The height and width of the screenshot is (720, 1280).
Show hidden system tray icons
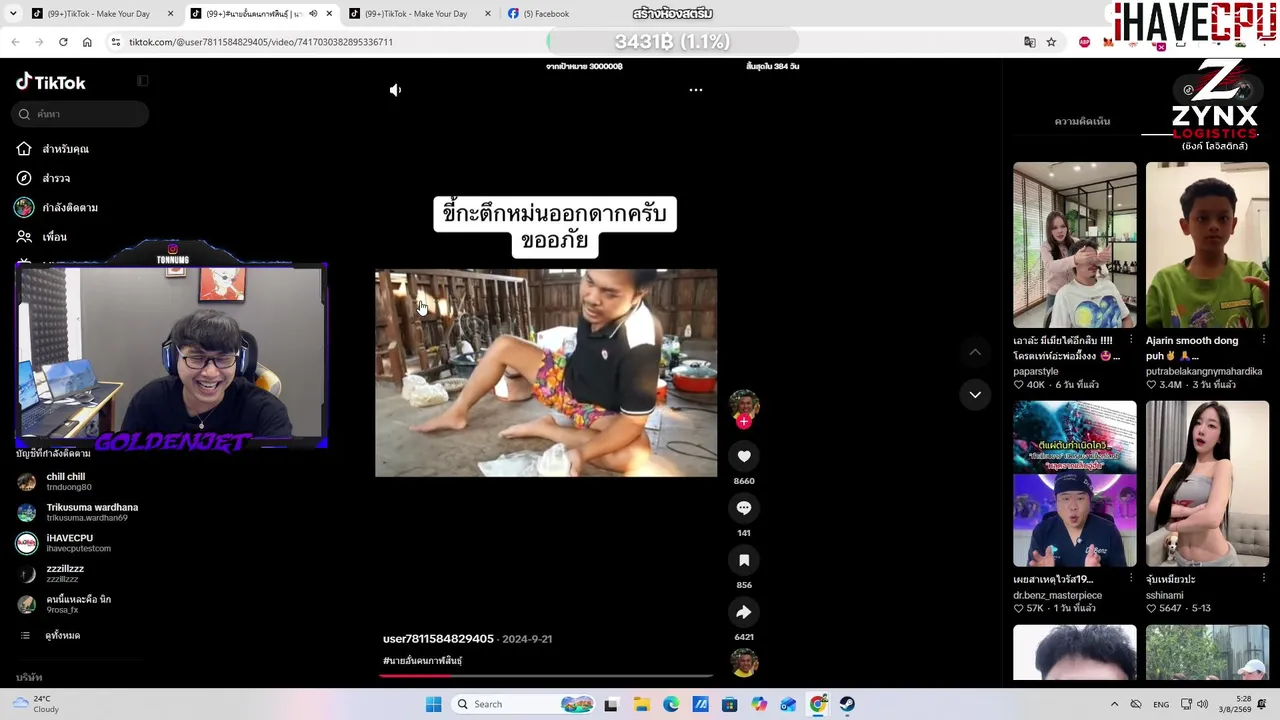pos(1114,704)
